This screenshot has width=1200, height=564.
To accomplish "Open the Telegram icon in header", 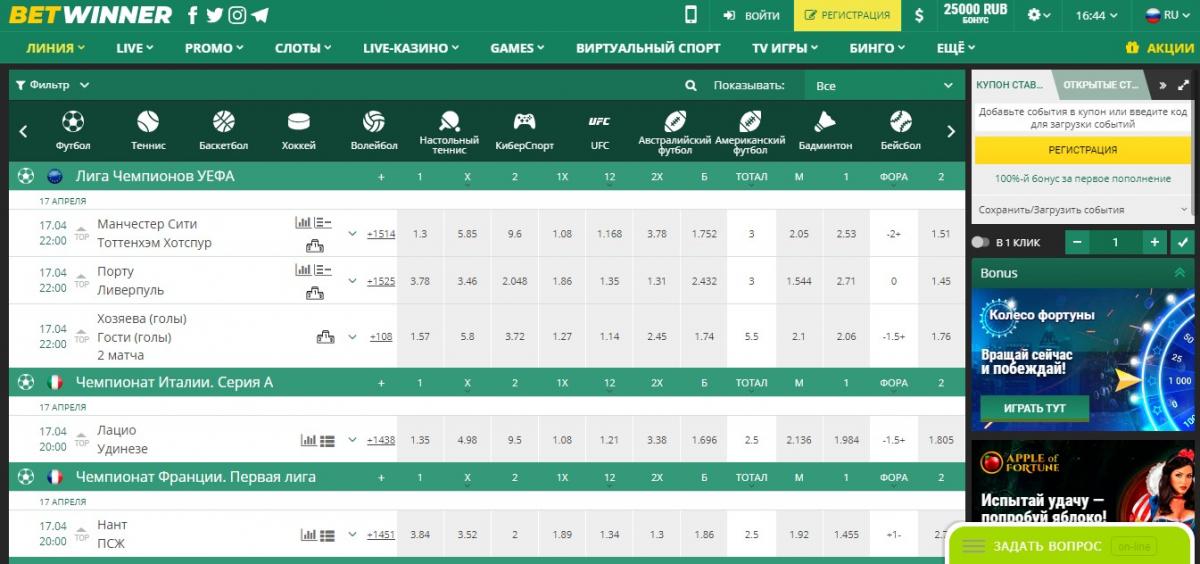I will tap(260, 15).
